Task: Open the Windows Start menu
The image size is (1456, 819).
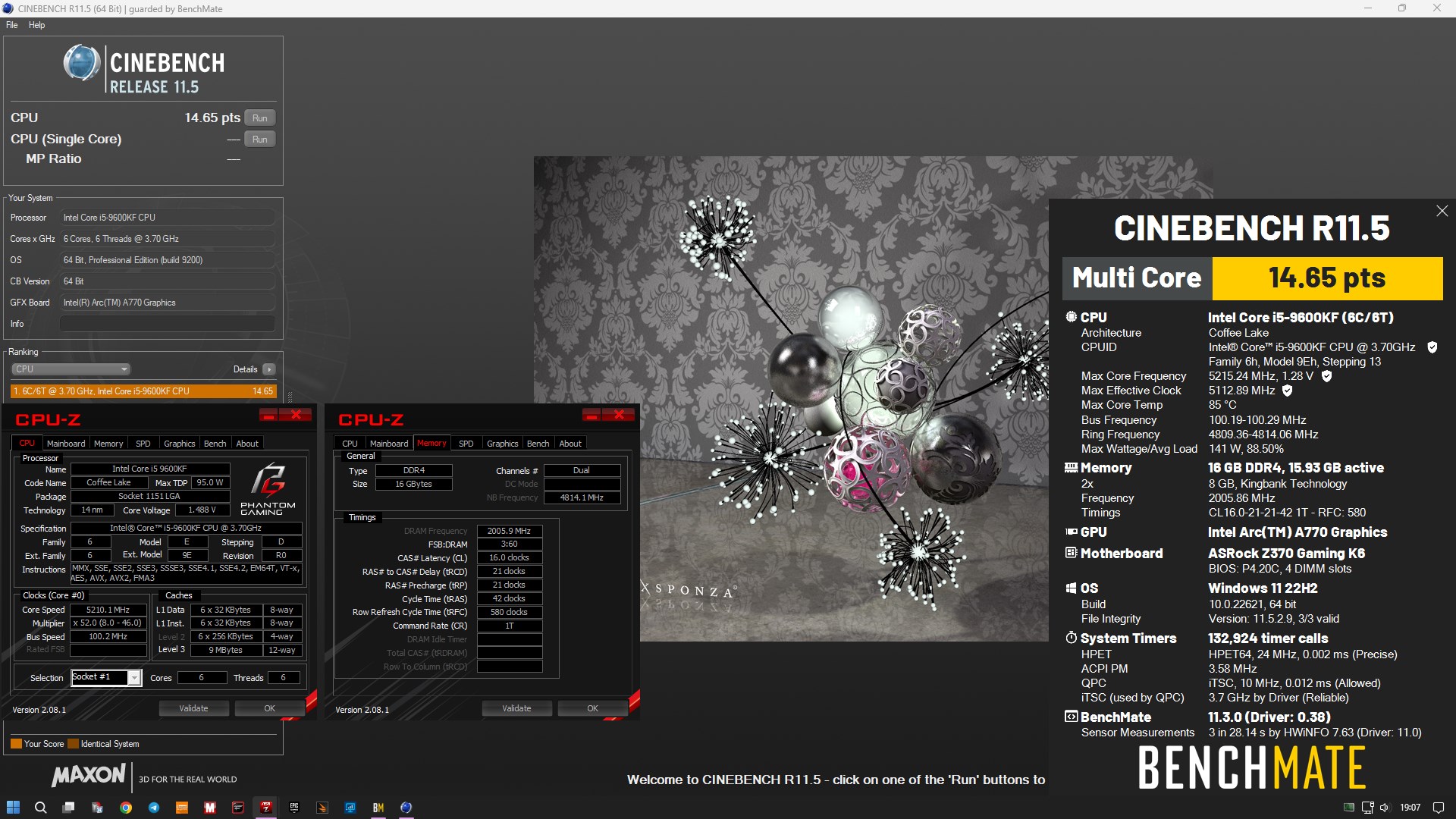Action: [13, 808]
